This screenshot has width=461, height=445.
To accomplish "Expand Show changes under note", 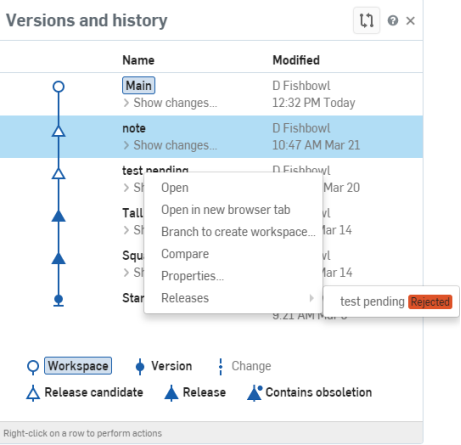I will (170, 145).
